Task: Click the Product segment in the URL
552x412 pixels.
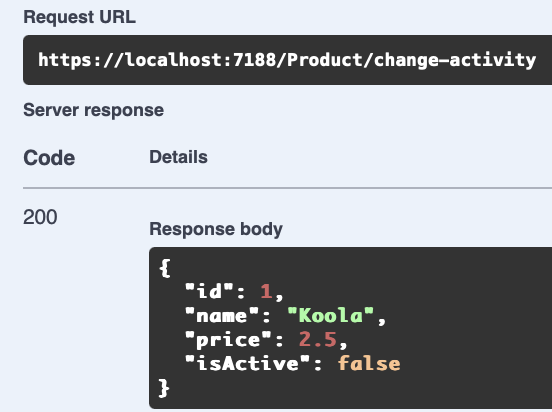Action: click(x=325, y=60)
